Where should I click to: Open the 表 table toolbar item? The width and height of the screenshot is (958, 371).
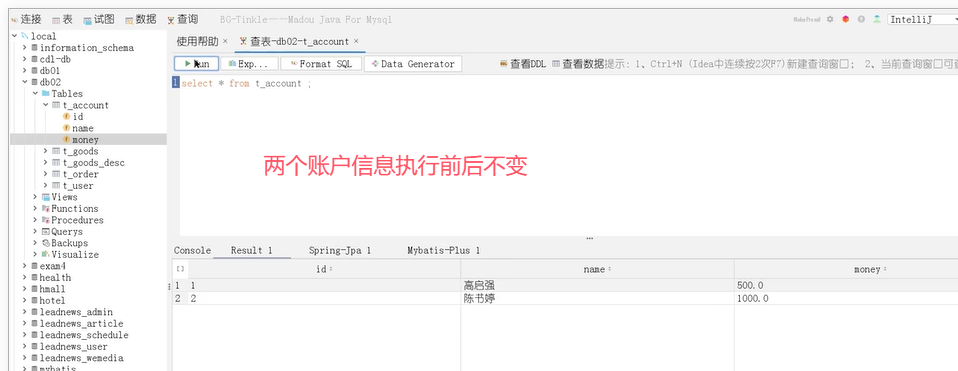pyautogui.click(x=62, y=20)
